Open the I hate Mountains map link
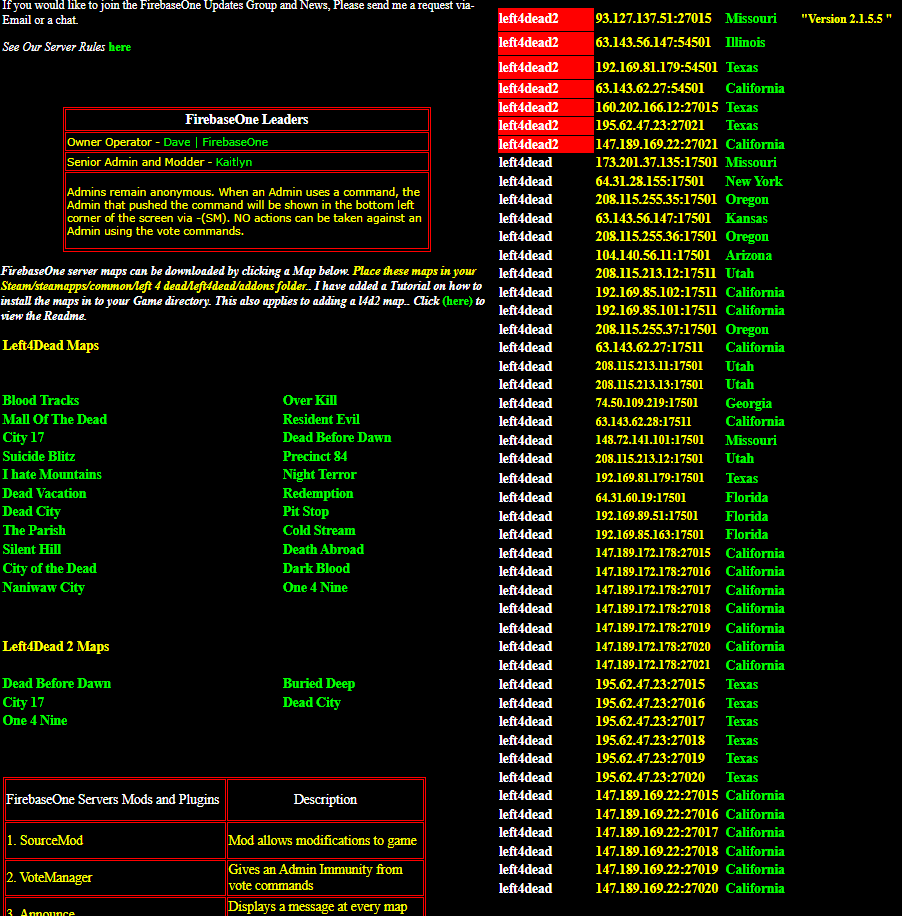This screenshot has width=902, height=916. (x=52, y=474)
